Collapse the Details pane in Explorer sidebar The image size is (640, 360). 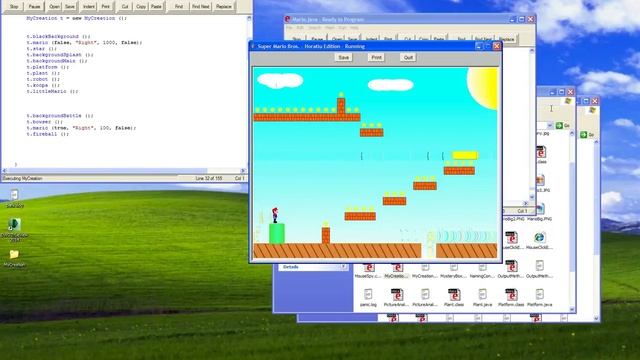tap(343, 267)
